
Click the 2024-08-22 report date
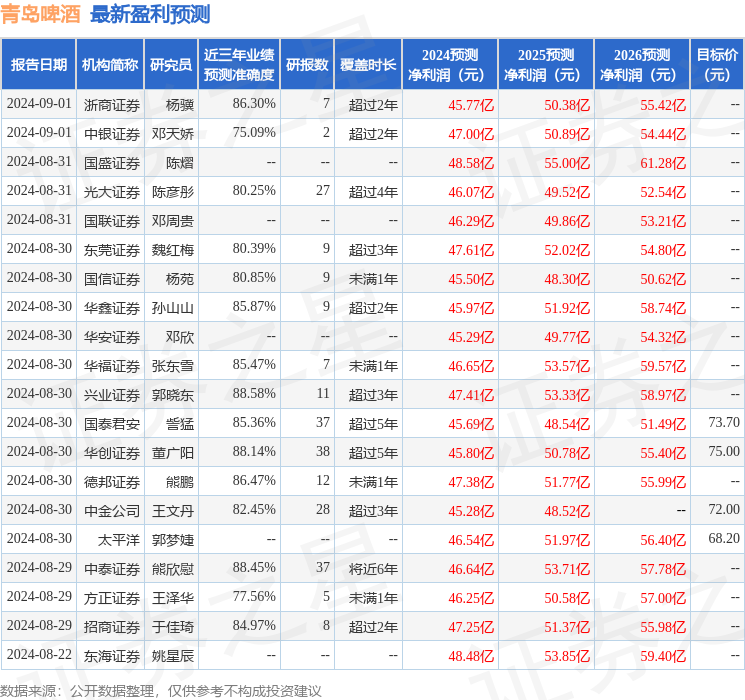pos(39,654)
